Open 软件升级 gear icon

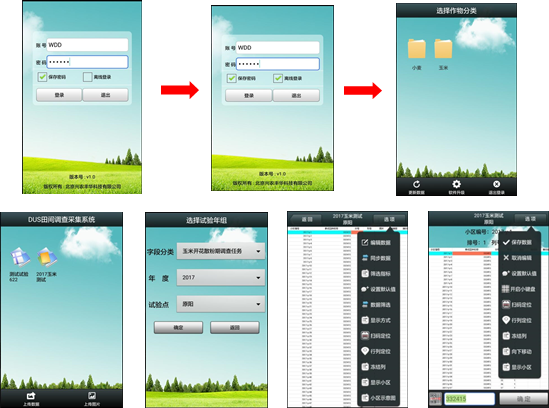point(456,184)
